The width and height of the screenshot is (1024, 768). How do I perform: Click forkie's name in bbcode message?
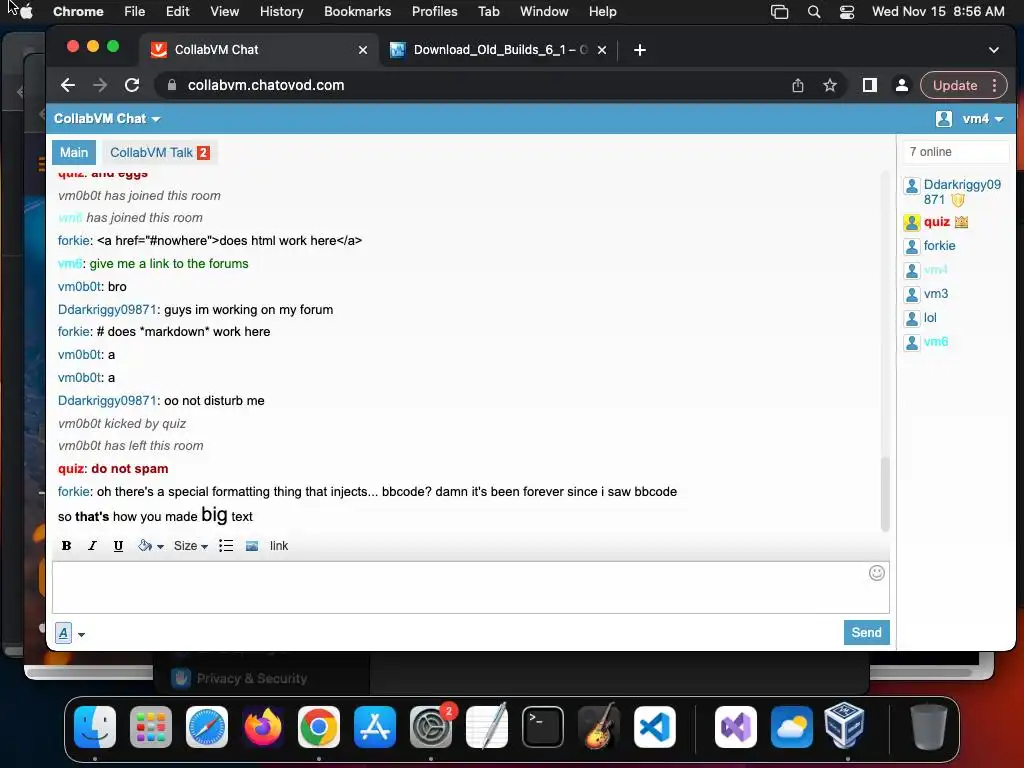pos(73,492)
